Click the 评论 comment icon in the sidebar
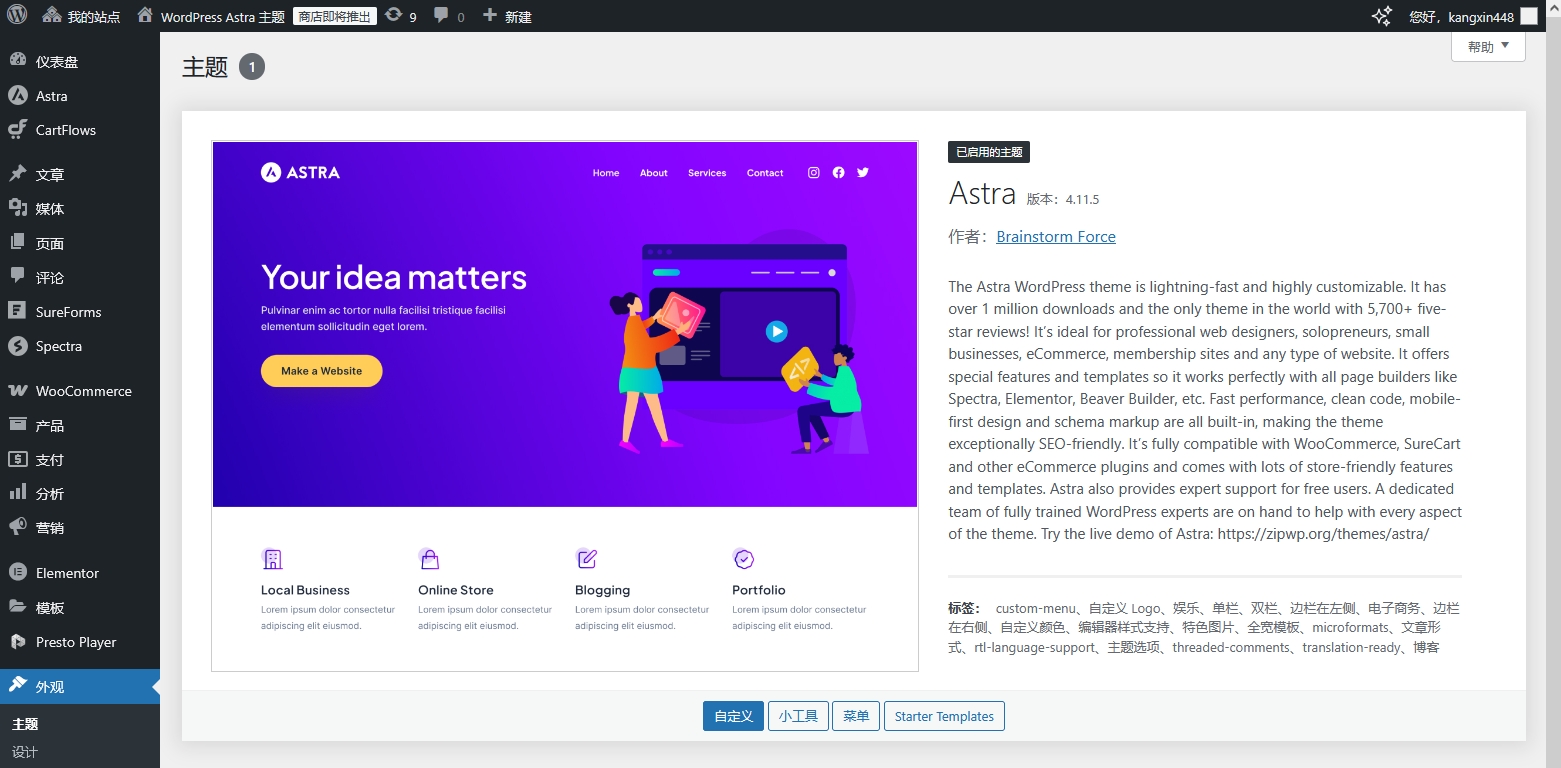Image resolution: width=1561 pixels, height=768 pixels. (18, 277)
